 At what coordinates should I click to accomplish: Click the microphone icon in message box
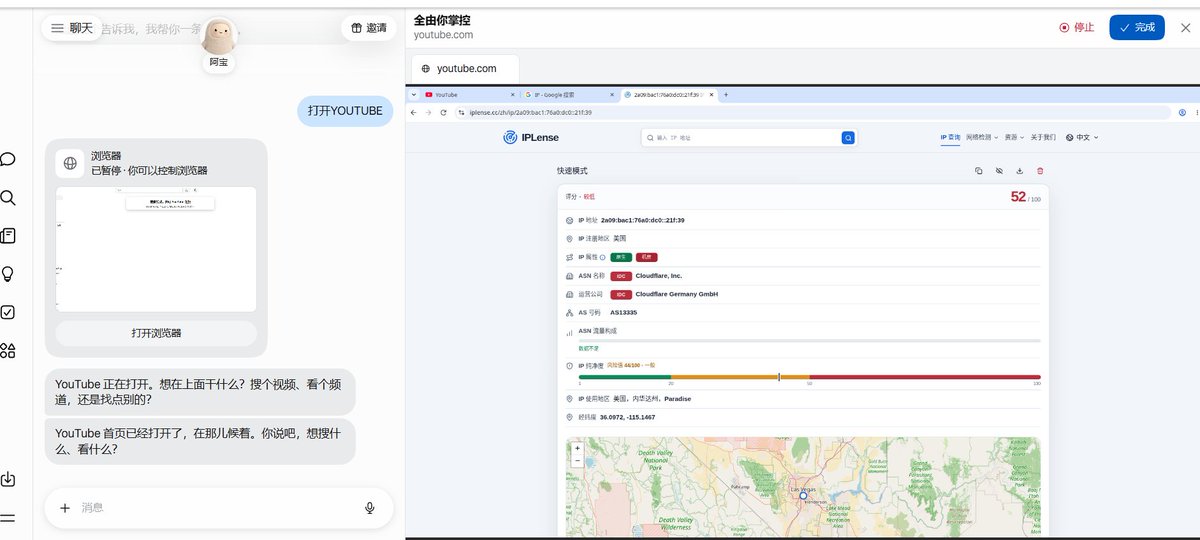(370, 508)
